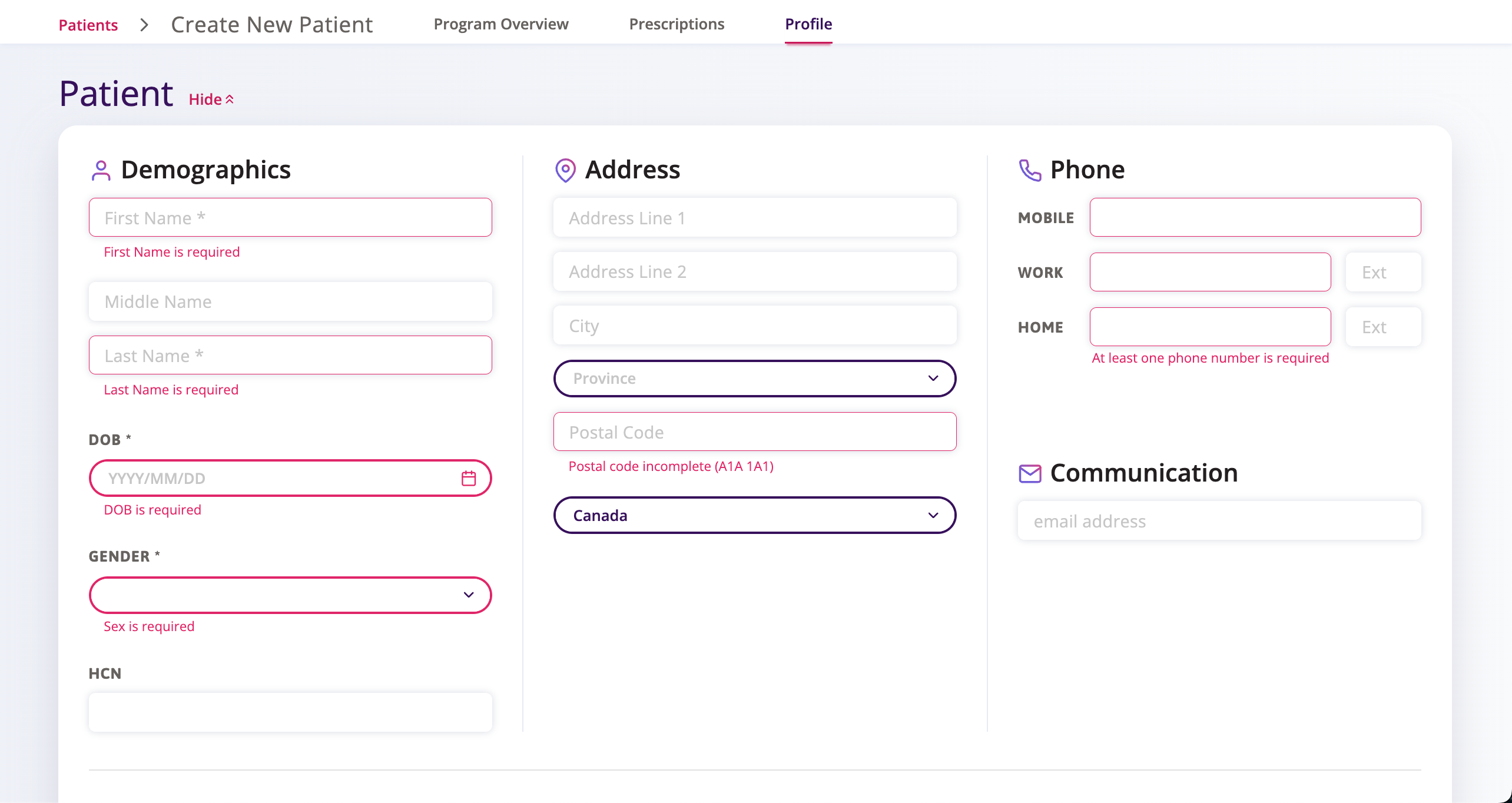Image resolution: width=1512 pixels, height=803 pixels.
Task: Open the Province dropdown
Action: (755, 379)
